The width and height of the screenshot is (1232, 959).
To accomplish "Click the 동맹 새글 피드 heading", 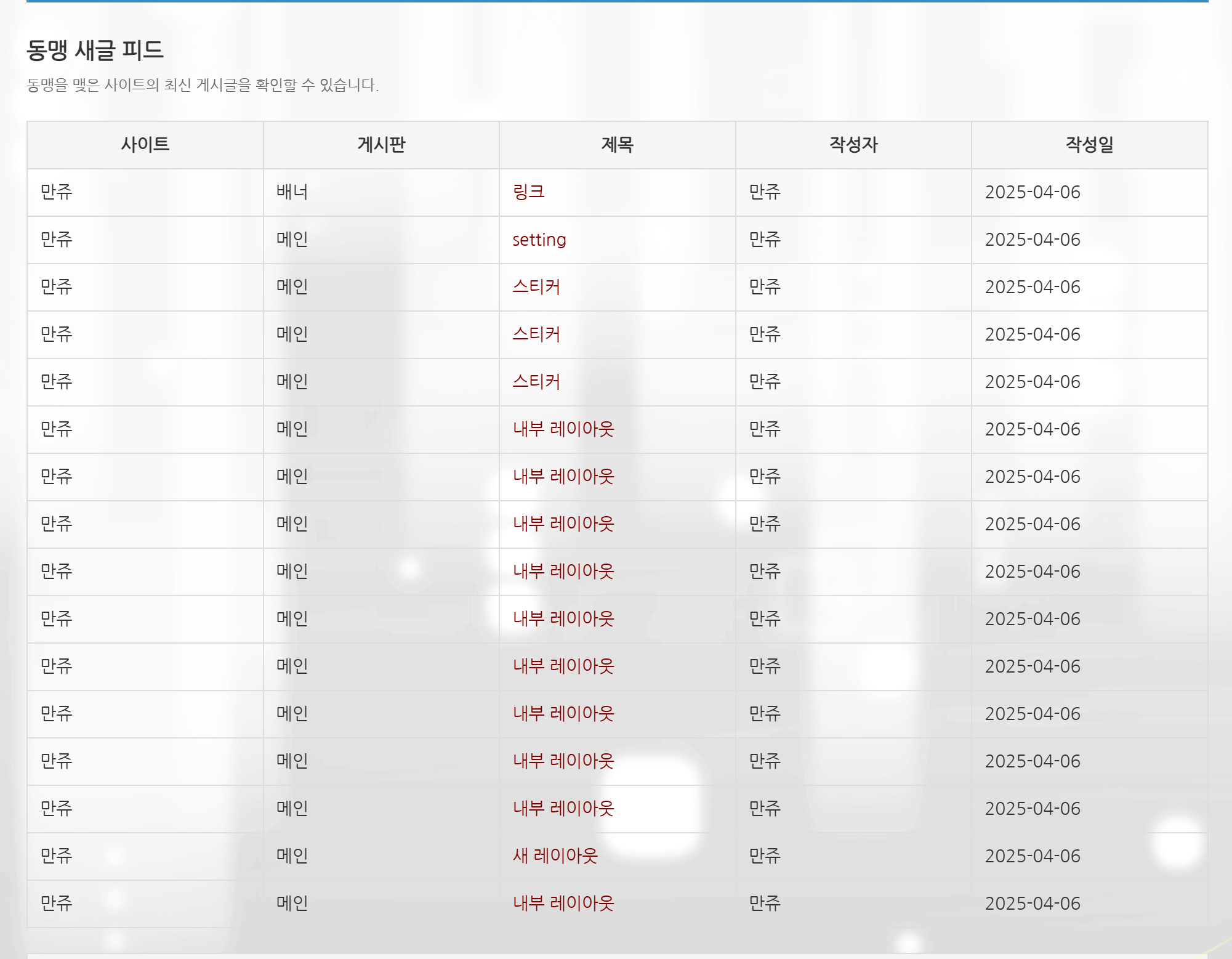I will (x=95, y=50).
